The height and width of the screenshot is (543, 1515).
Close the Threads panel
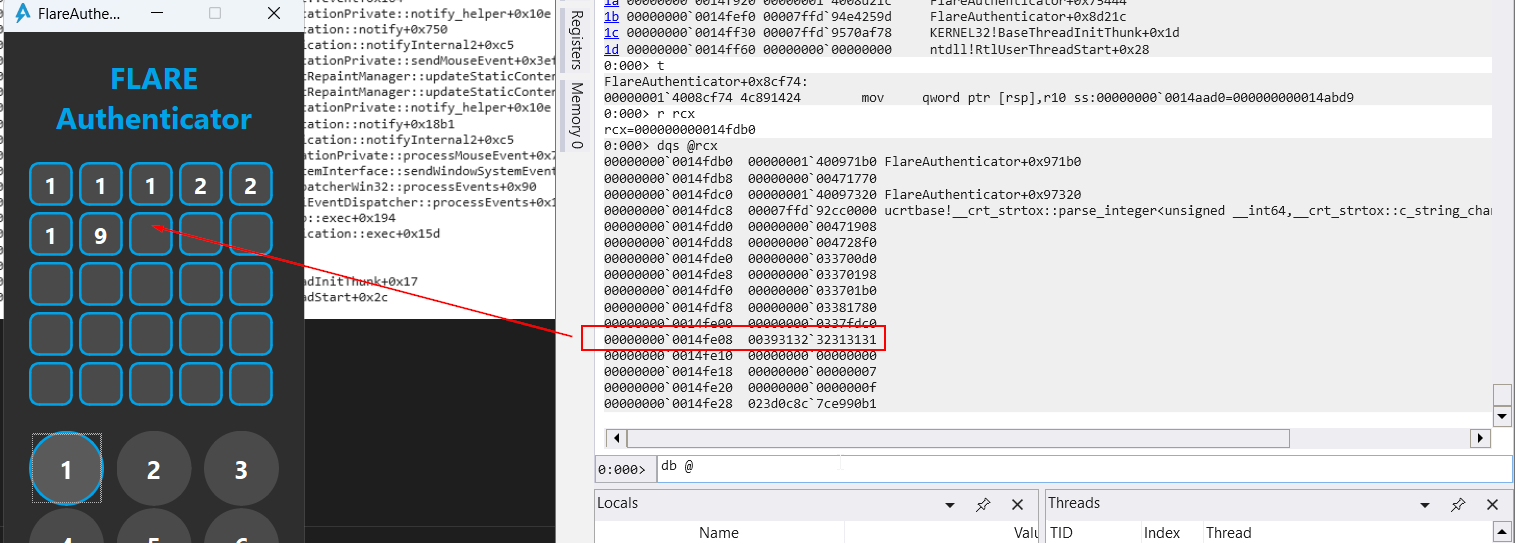pos(1492,505)
